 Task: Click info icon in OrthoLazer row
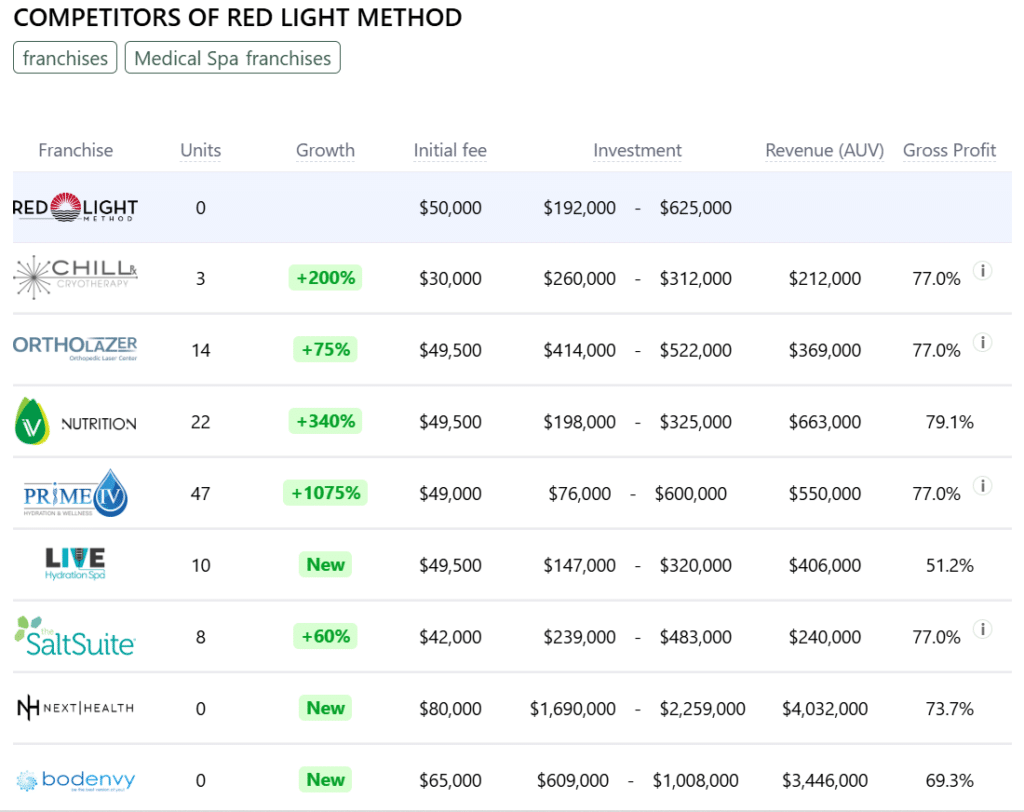[983, 342]
